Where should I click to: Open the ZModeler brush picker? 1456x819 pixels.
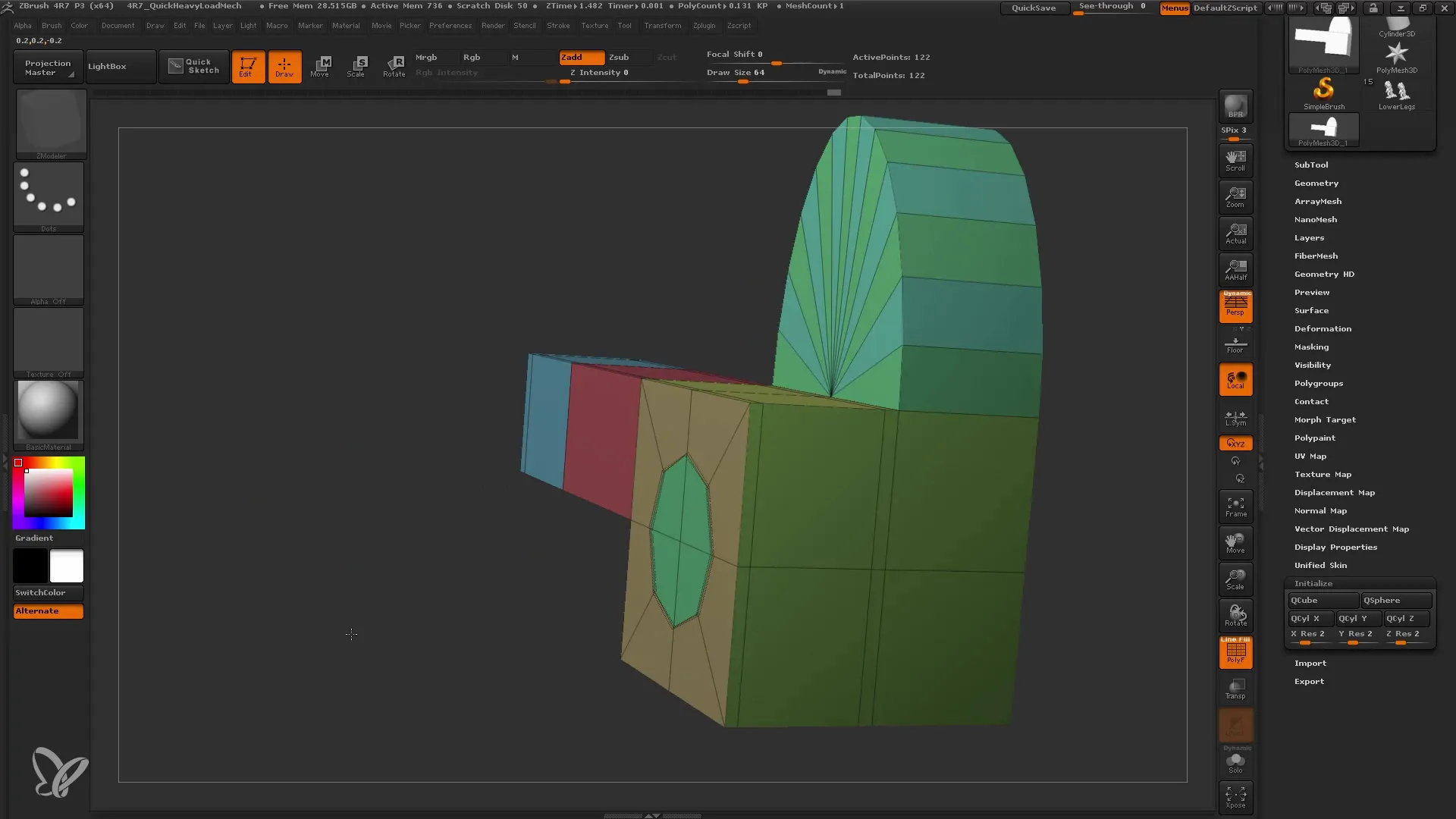tap(51, 124)
